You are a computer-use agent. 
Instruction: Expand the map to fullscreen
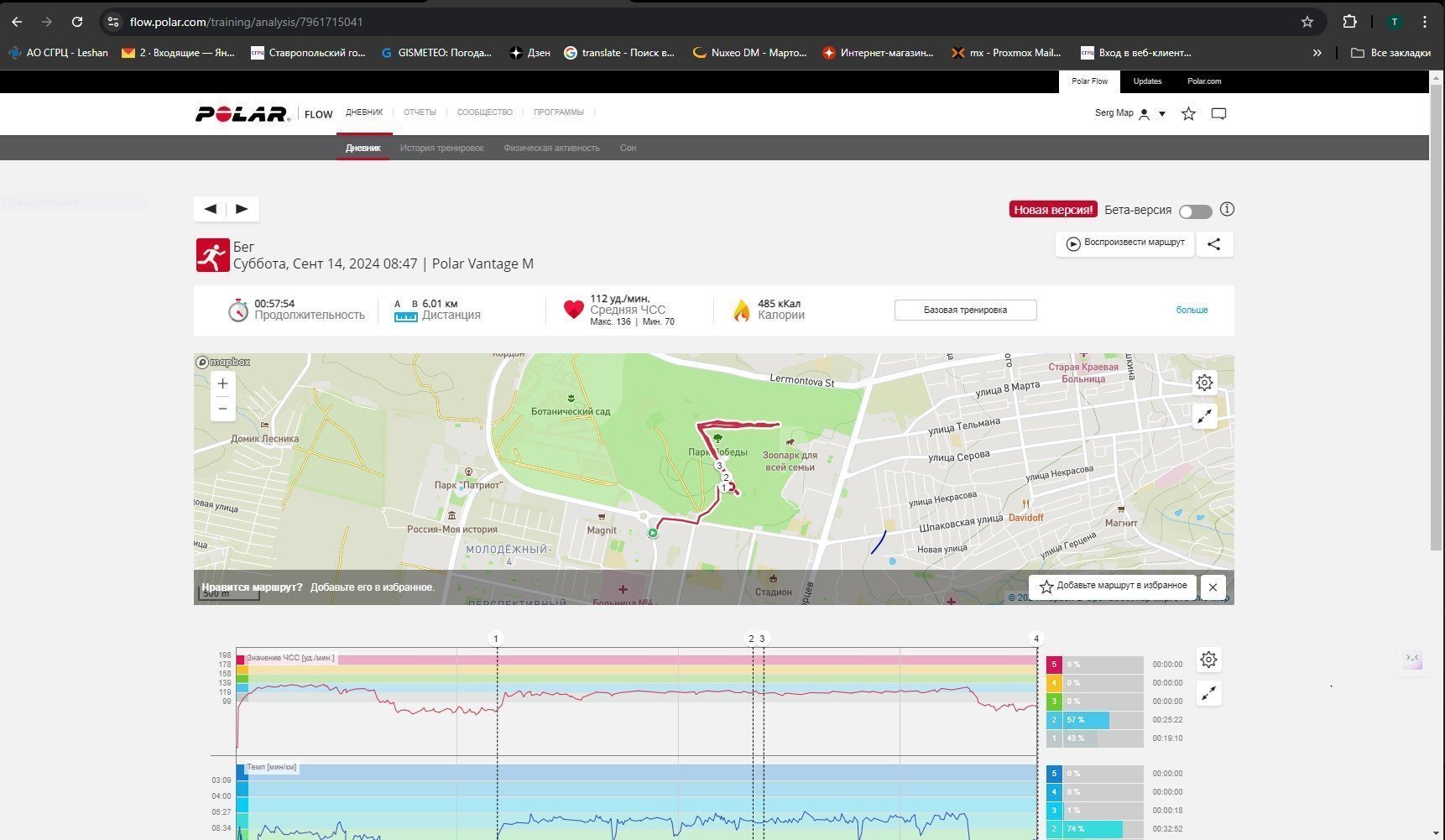point(1204,416)
